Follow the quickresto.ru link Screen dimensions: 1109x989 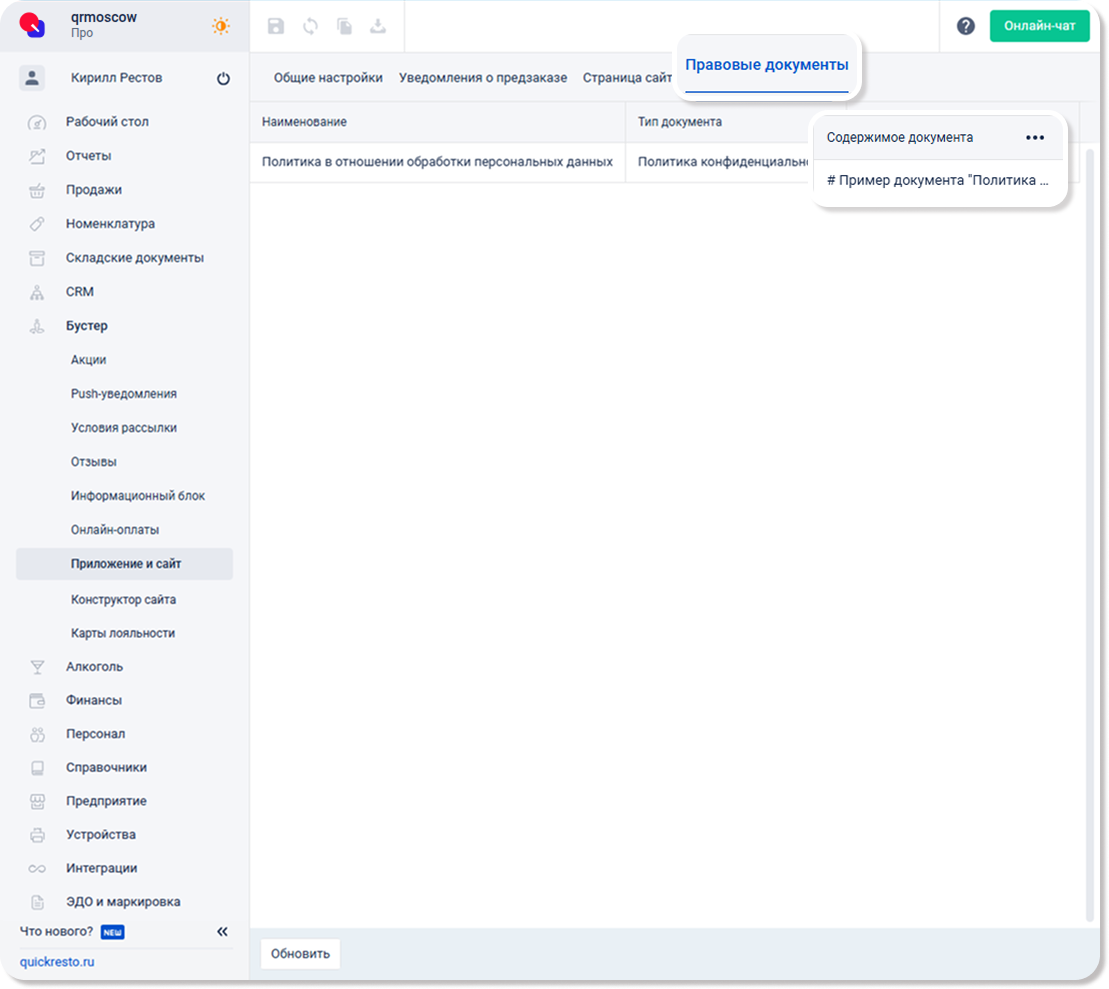[x=57, y=962]
